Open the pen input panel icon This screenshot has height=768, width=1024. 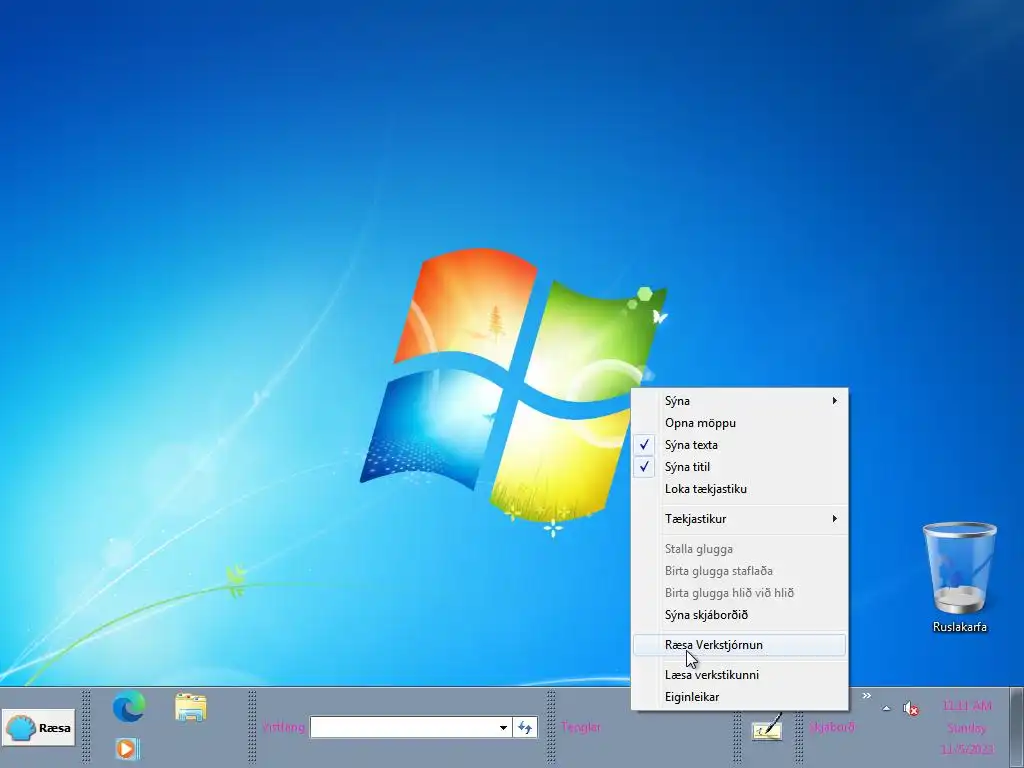(767, 728)
